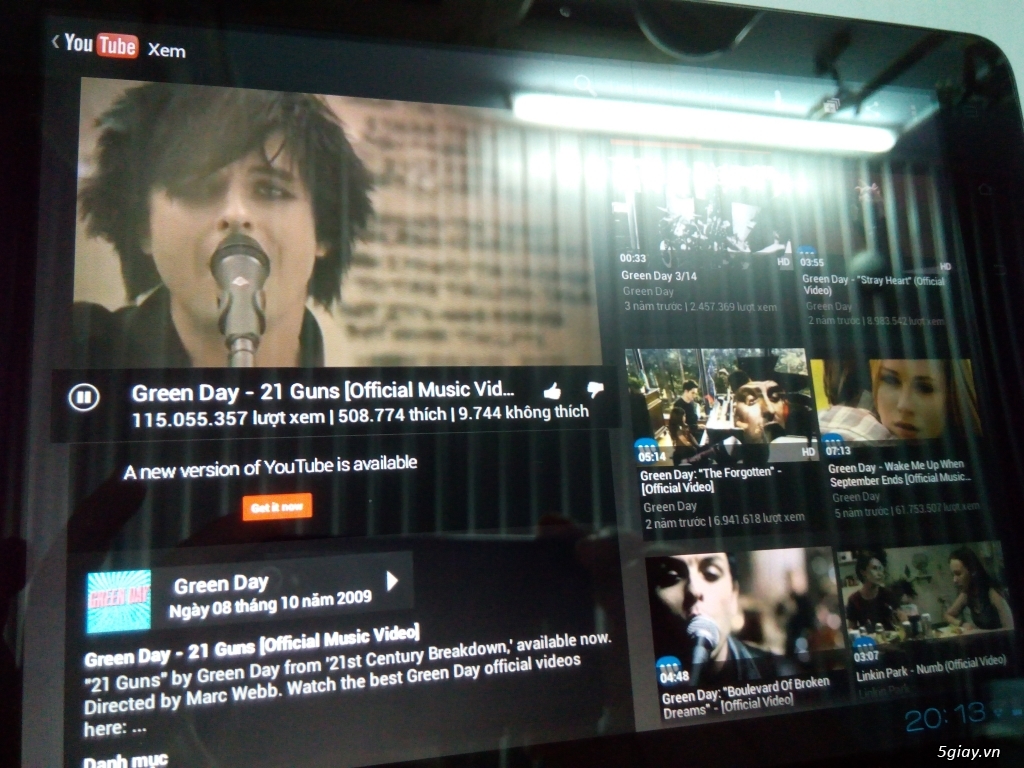Tap "Ngày 08 tháng 10 năm 2009" date

click(270, 604)
